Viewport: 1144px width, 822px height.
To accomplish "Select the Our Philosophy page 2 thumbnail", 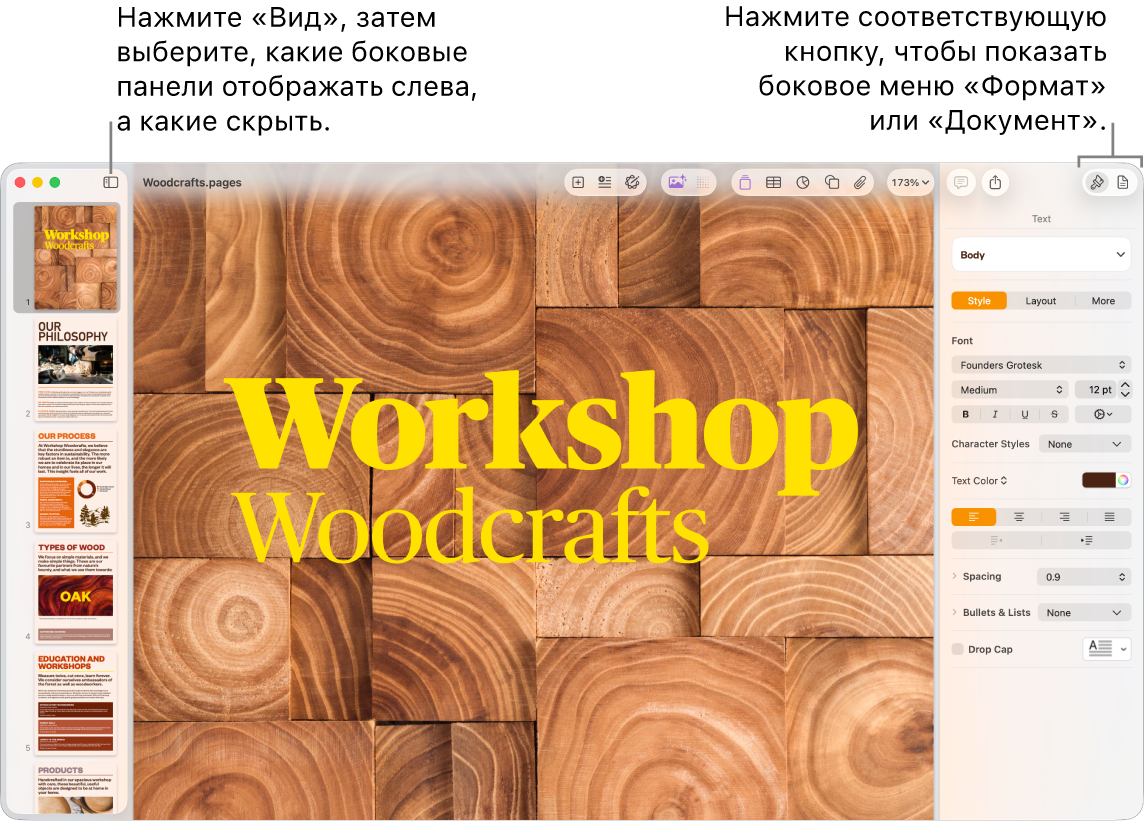I will (75, 366).
